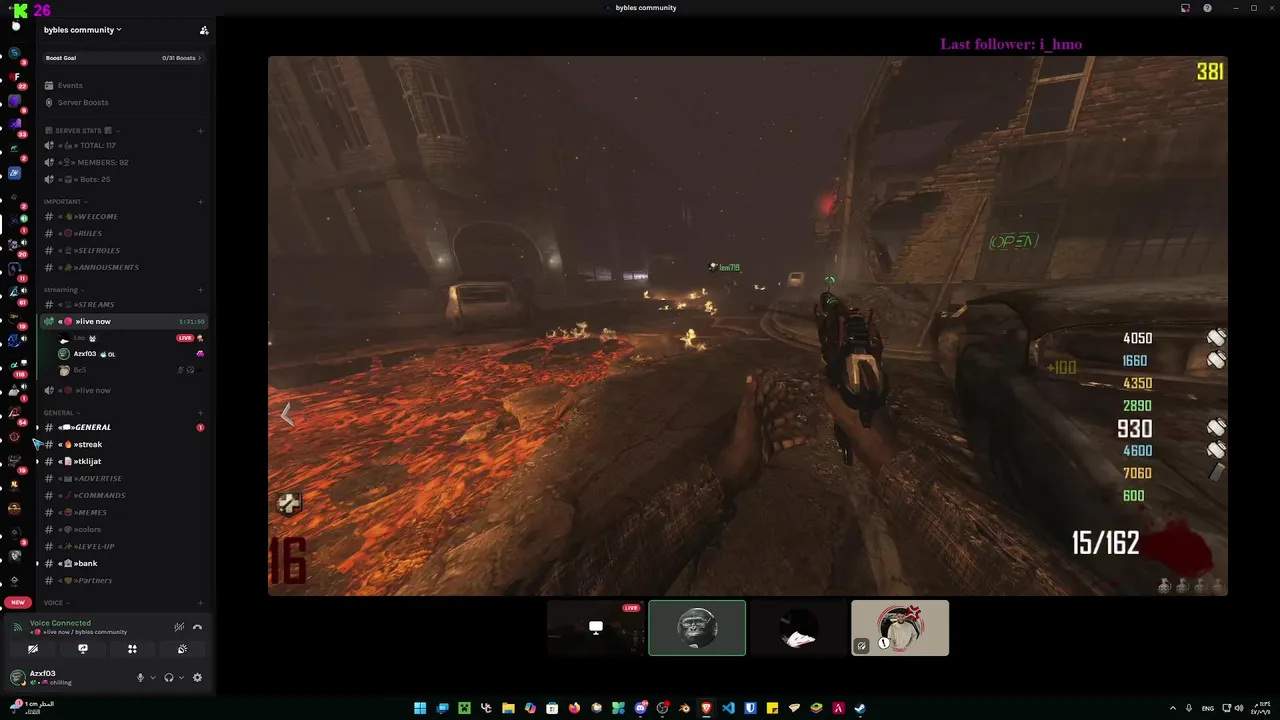Screen dimensions: 1280x720
Task: Open Visual Studio Code from taskbar
Action: click(x=728, y=708)
